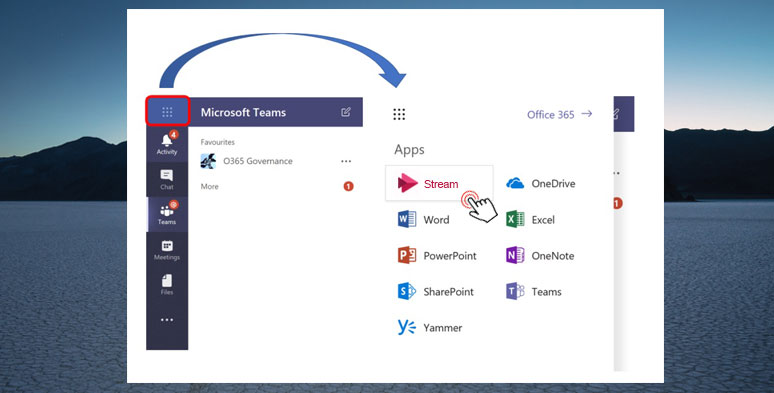Launch OneDrive from the Apps list
The width and height of the screenshot is (774, 393).
pos(515,183)
